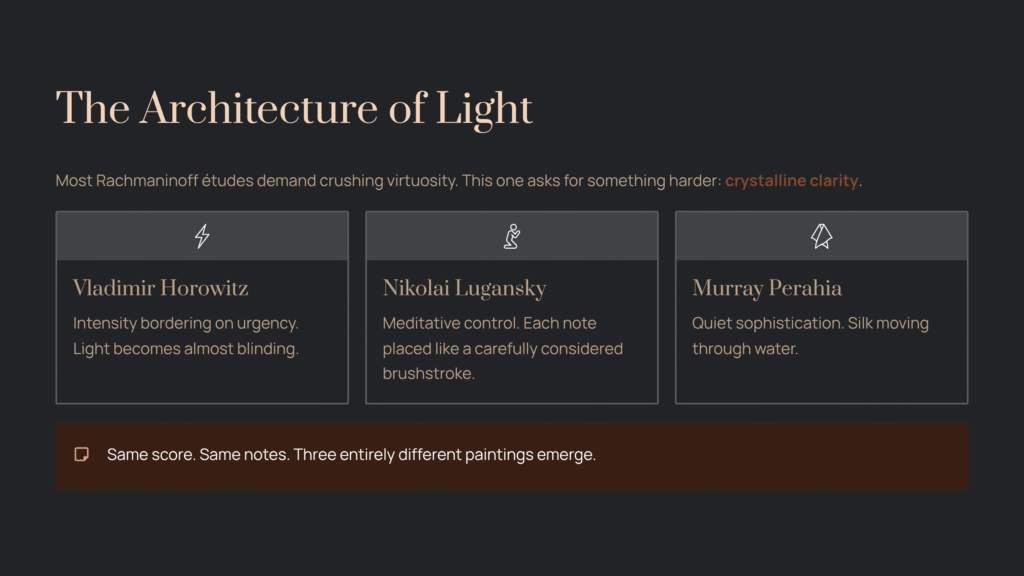Select the title "The Architecture of Light"
1024x576 pixels.
pos(294,109)
